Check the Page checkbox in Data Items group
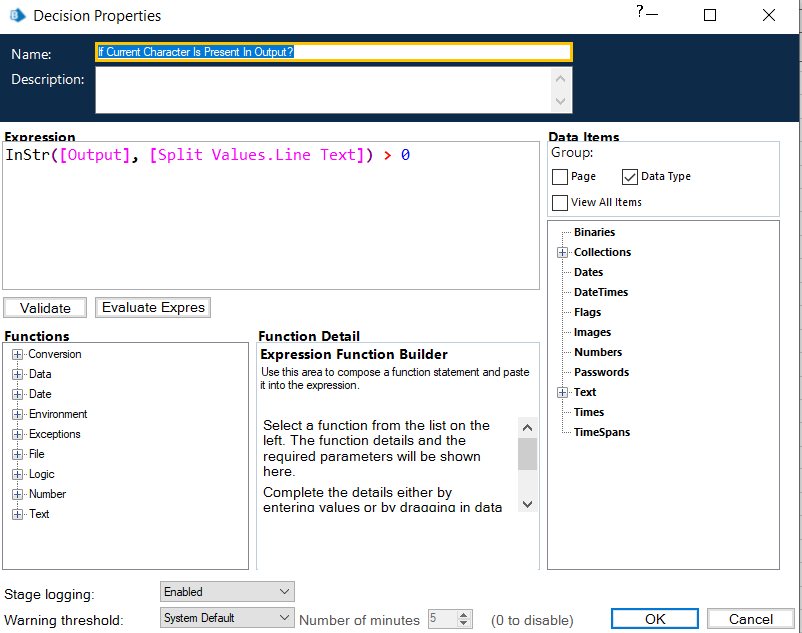The width and height of the screenshot is (802, 633). (561, 176)
